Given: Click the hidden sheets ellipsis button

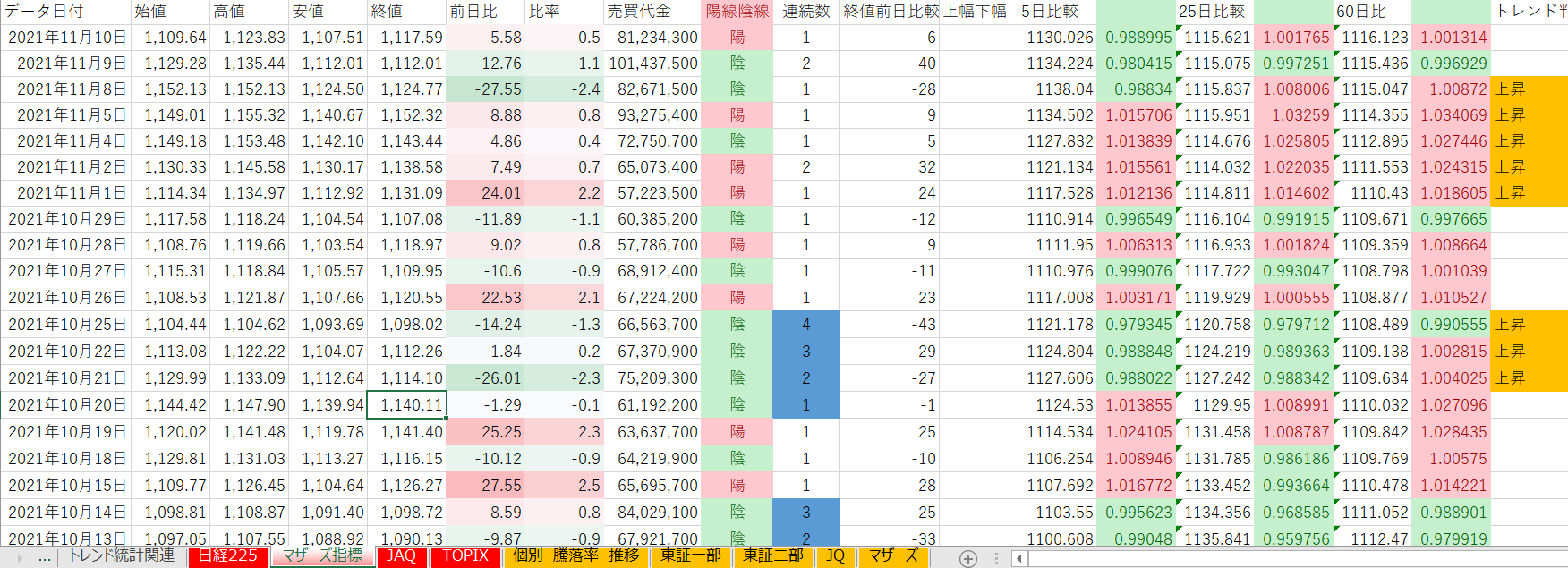Looking at the screenshot, I should tap(44, 557).
